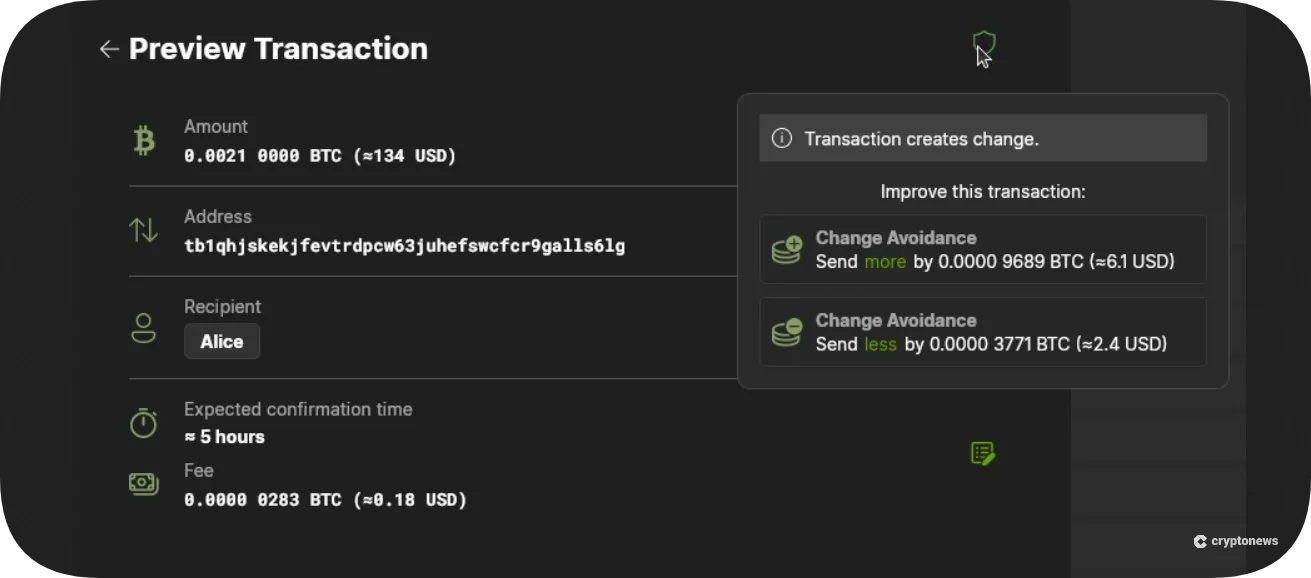Click the confirmation time clock icon

[x=144, y=422]
